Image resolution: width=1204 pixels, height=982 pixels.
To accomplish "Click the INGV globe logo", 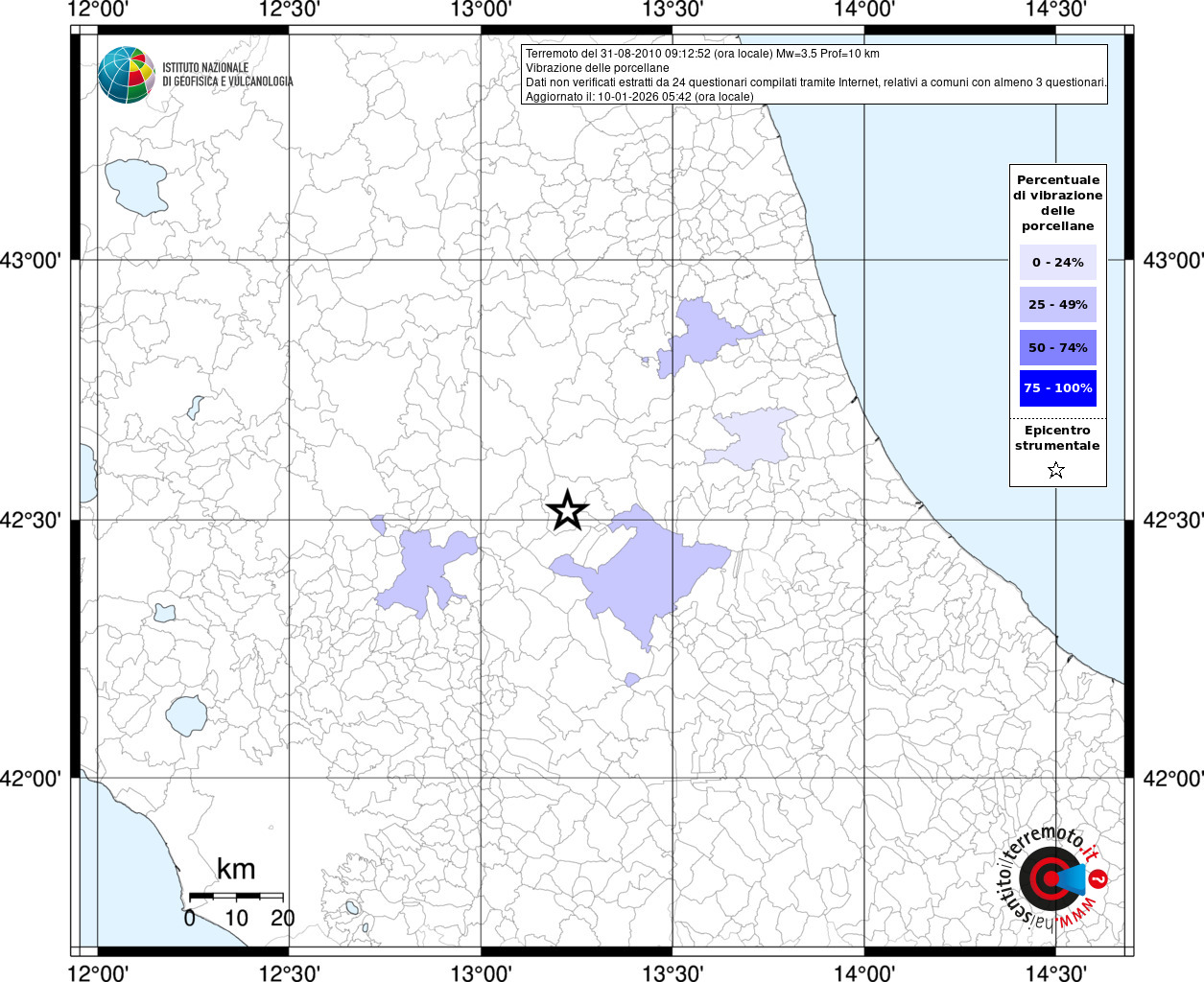I will tap(126, 75).
